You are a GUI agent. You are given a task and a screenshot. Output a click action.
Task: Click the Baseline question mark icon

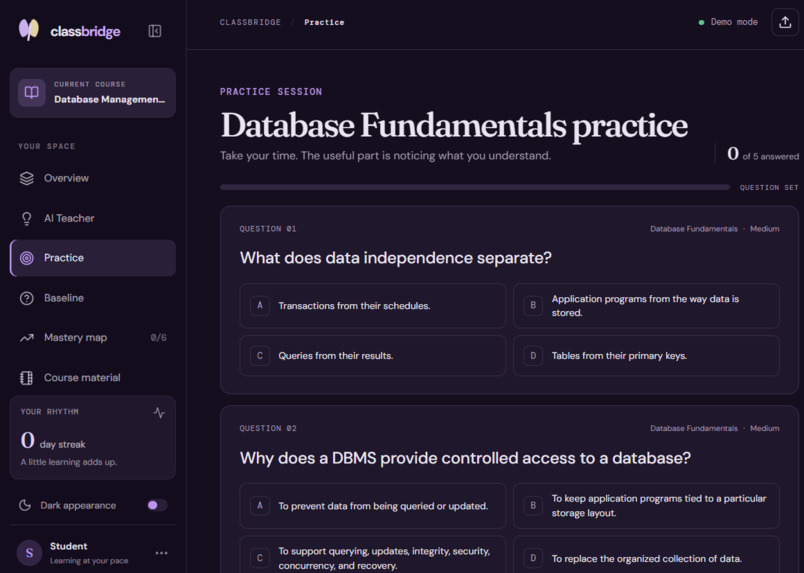[27, 298]
